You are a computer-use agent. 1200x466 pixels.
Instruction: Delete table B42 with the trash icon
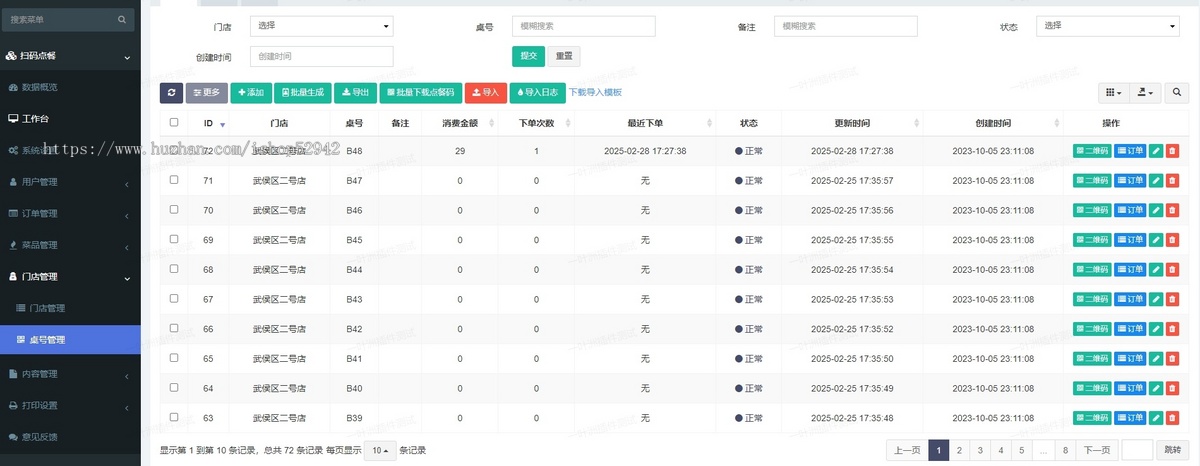click(x=1173, y=329)
